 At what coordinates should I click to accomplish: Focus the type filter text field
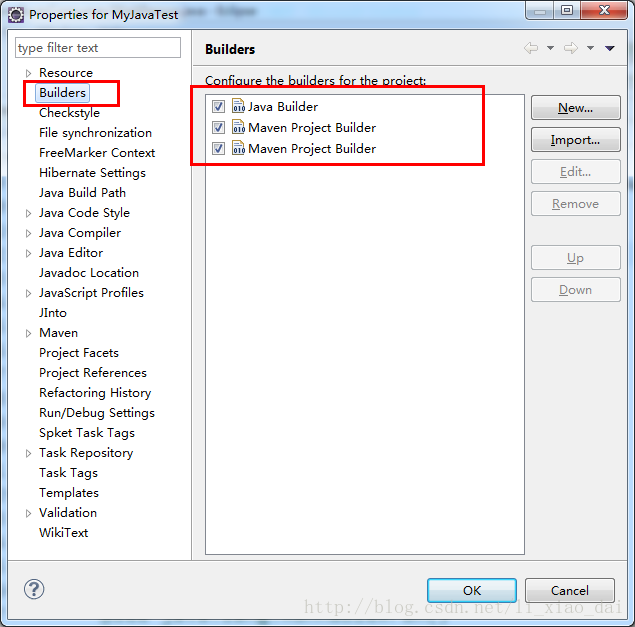[98, 48]
